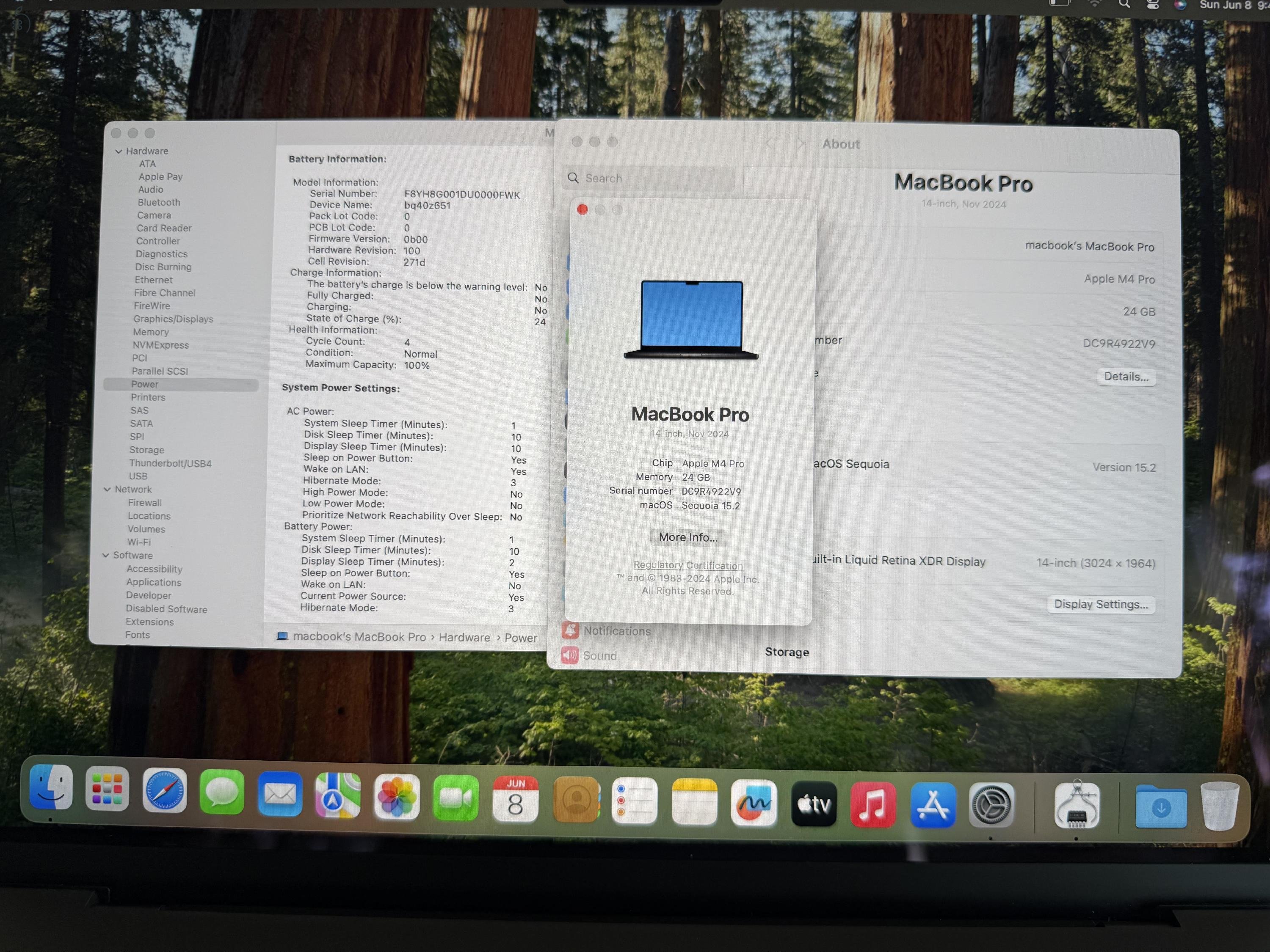Select Power in Hardware list
1270x952 pixels.
pos(145,385)
